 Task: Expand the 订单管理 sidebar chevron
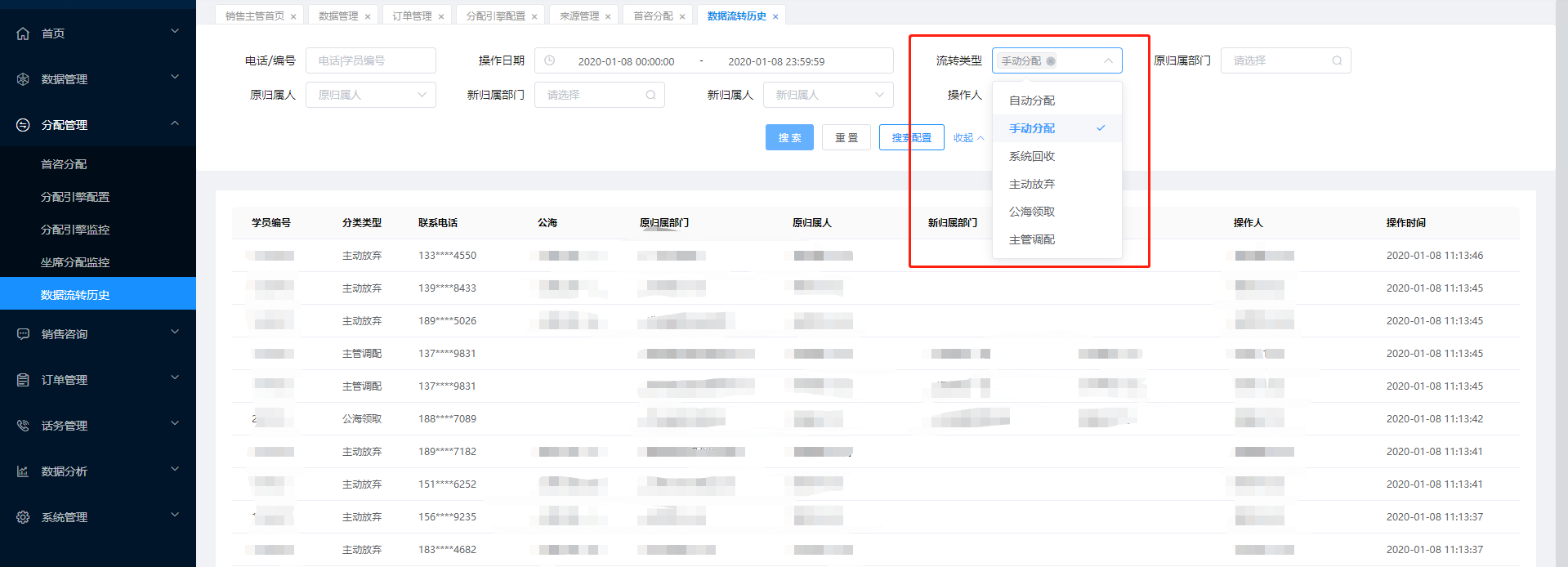pos(174,377)
